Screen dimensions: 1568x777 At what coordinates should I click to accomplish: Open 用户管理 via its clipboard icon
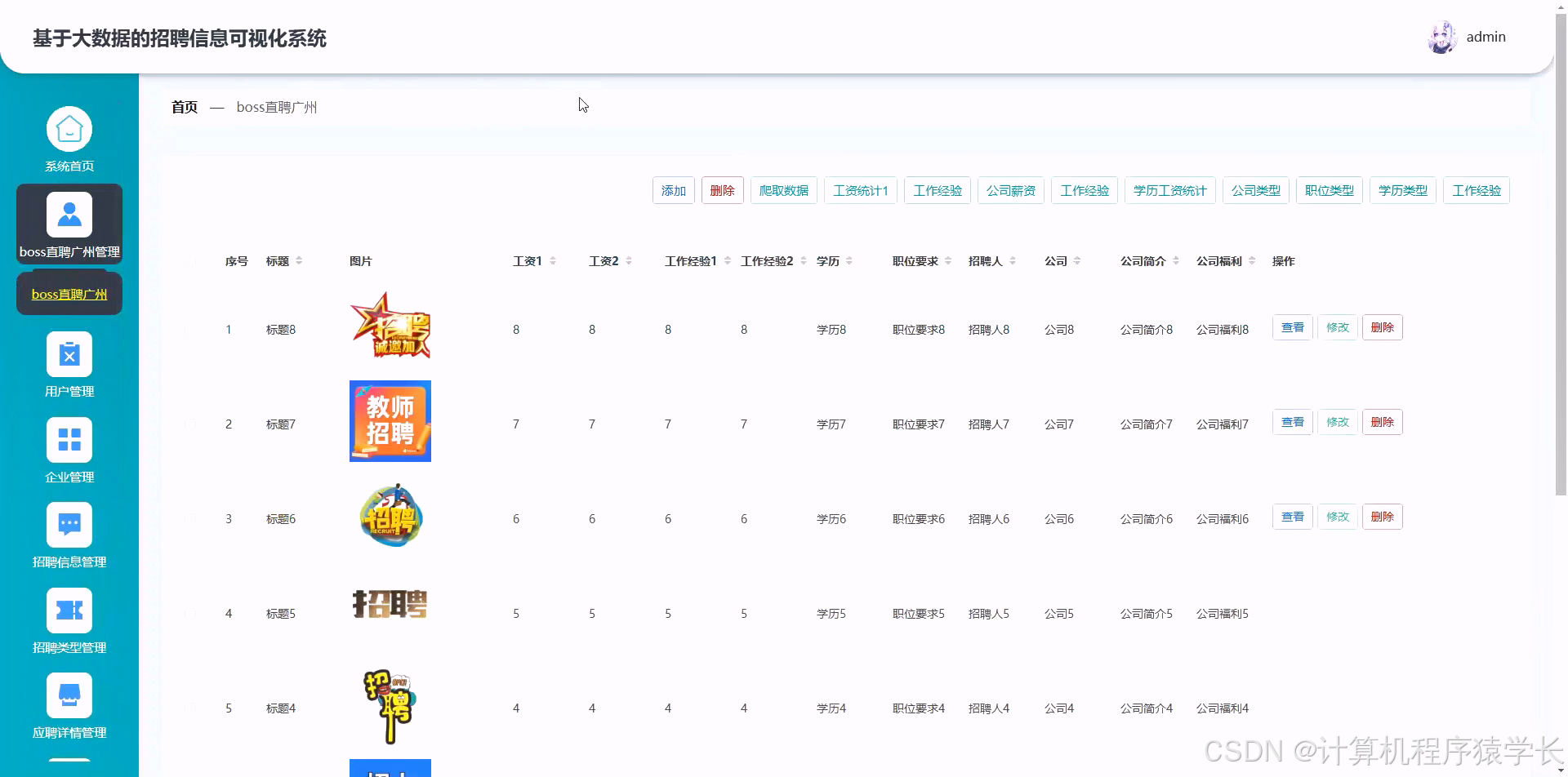pyautogui.click(x=69, y=354)
